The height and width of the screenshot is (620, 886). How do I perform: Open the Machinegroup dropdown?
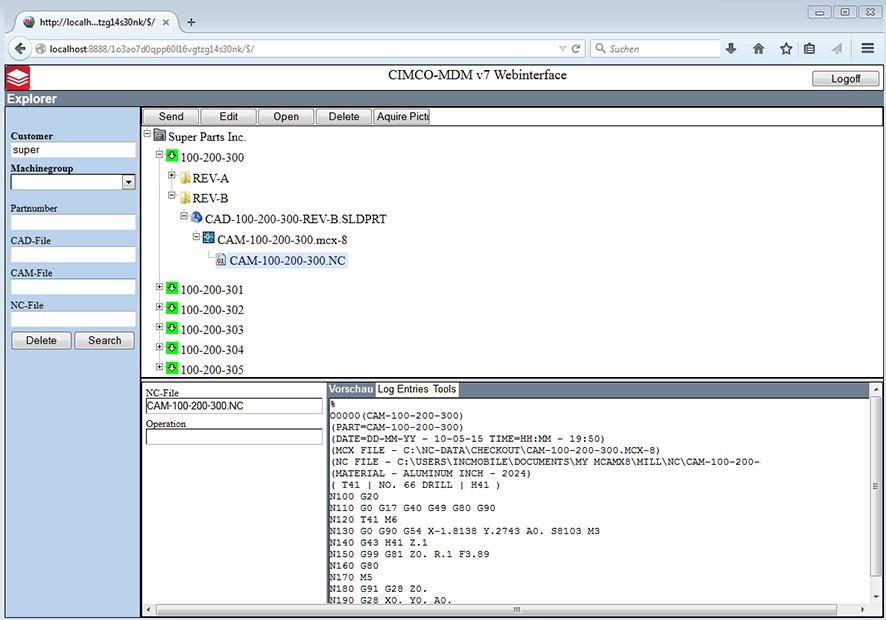129,182
